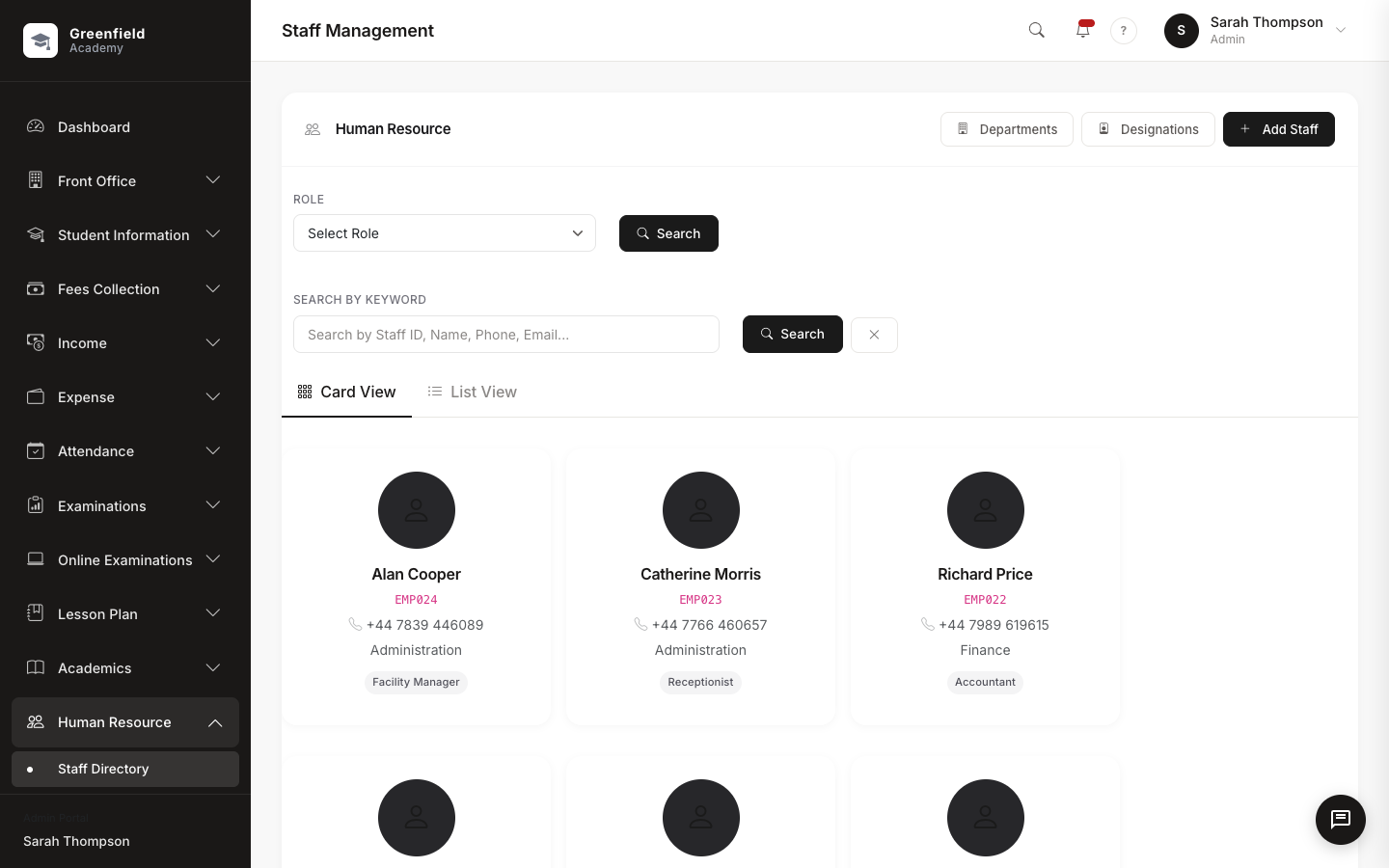The image size is (1389, 868).
Task: Click the Departments button
Action: (1007, 129)
